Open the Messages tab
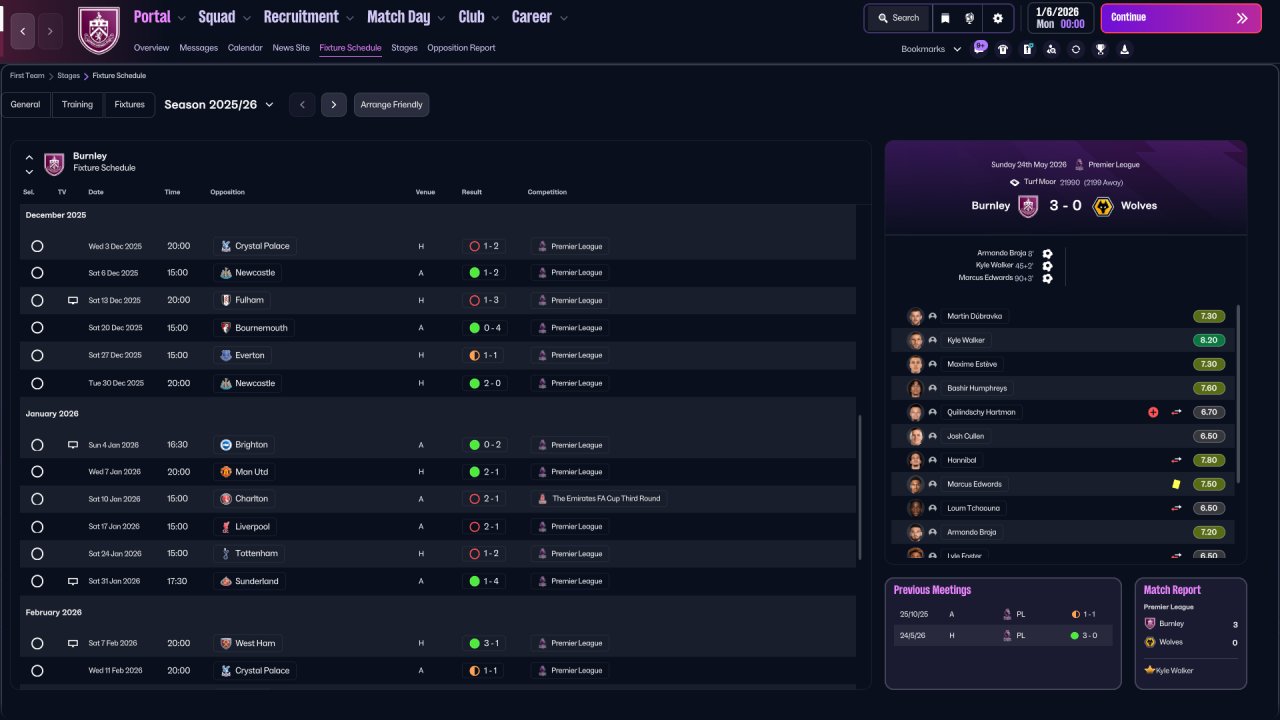The image size is (1280, 720). (198, 48)
